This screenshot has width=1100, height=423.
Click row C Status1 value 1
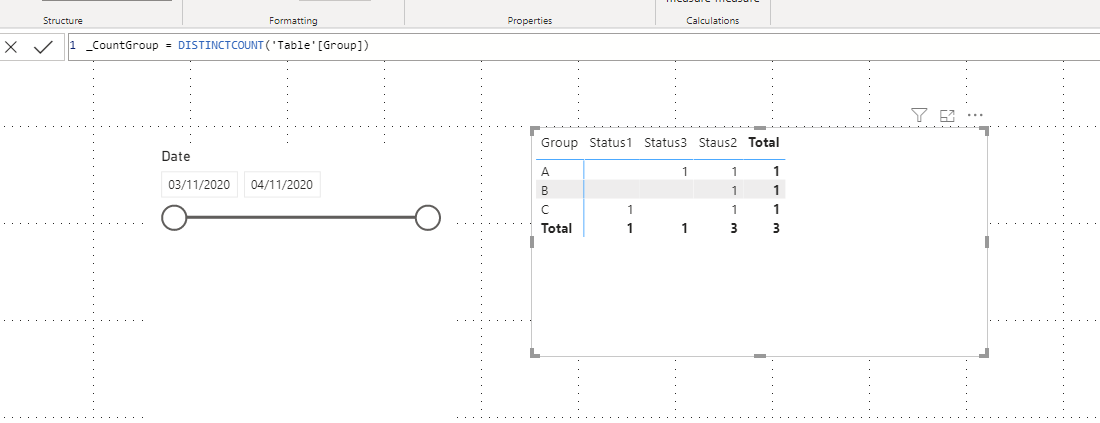629,209
